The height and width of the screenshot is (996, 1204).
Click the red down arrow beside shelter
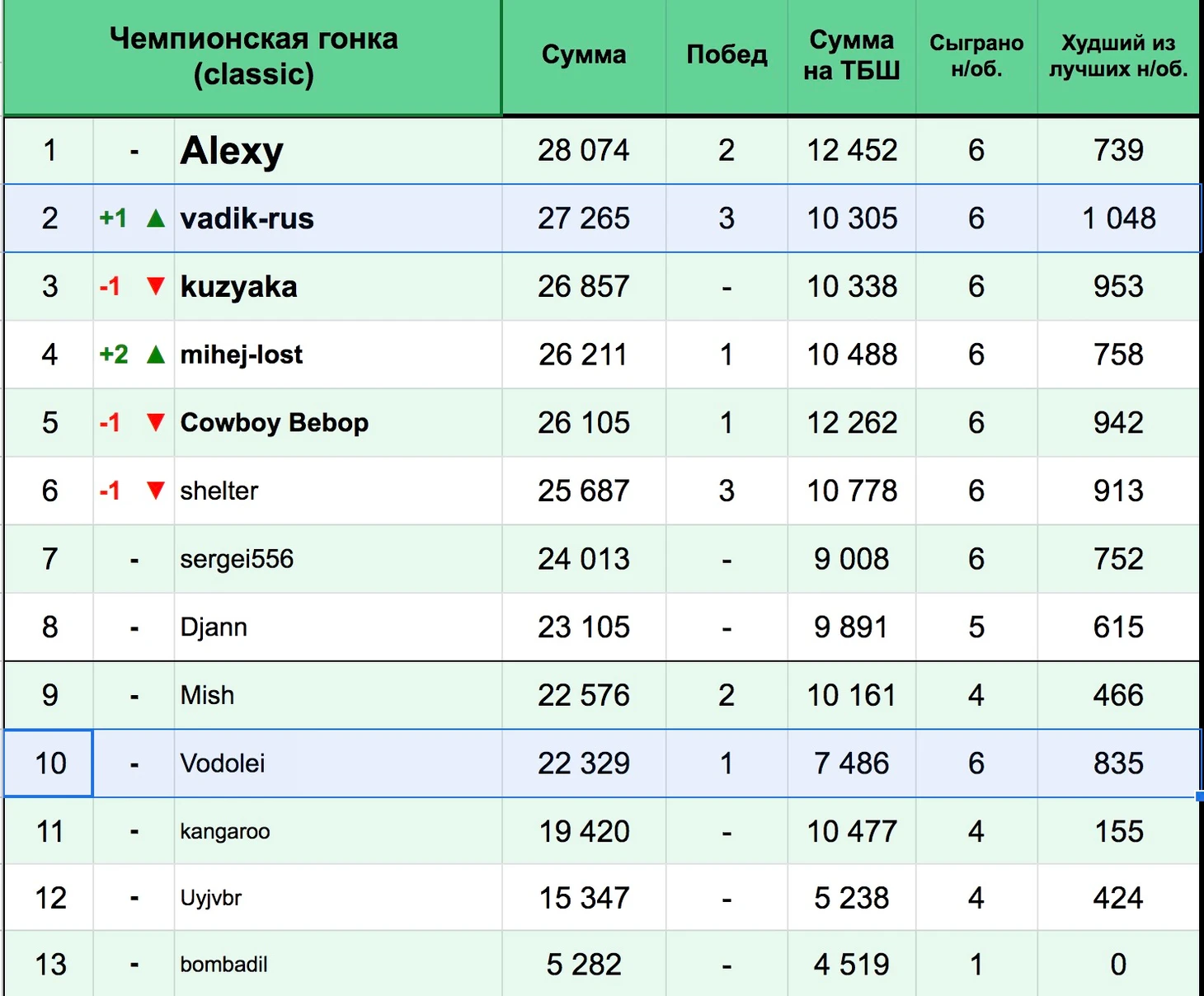(x=156, y=491)
